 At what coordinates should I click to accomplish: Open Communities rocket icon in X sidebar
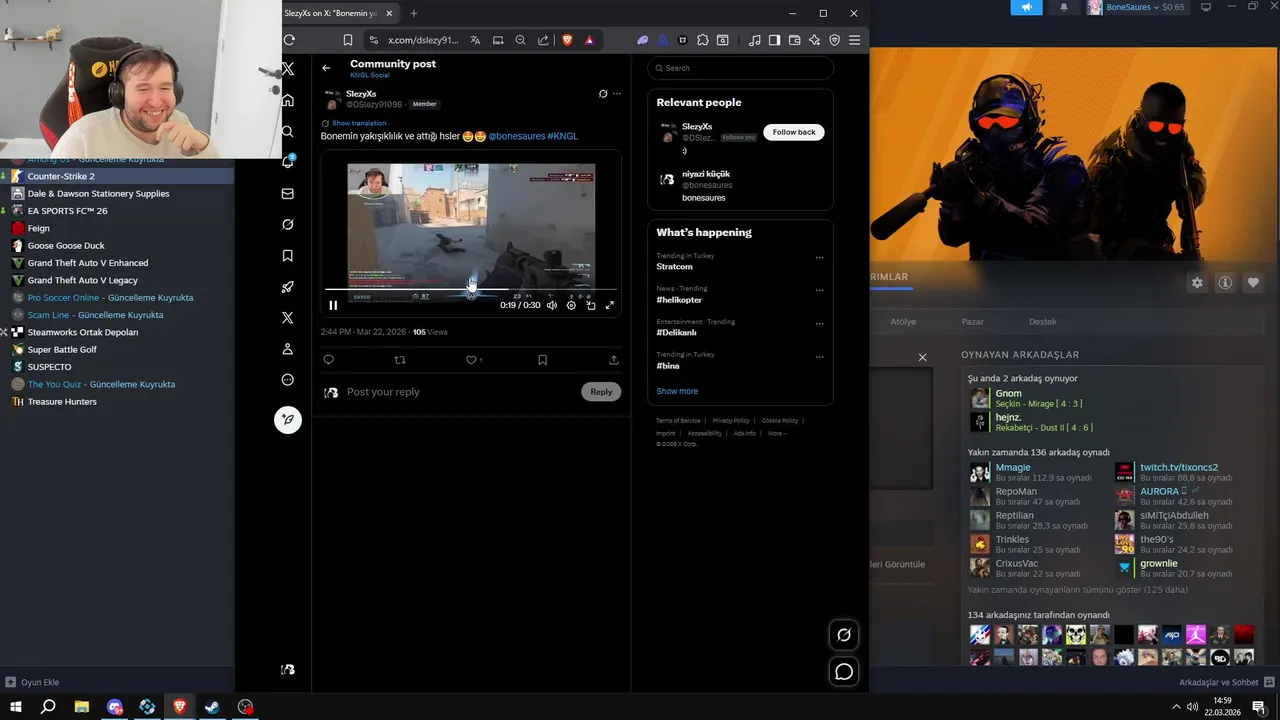click(288, 287)
